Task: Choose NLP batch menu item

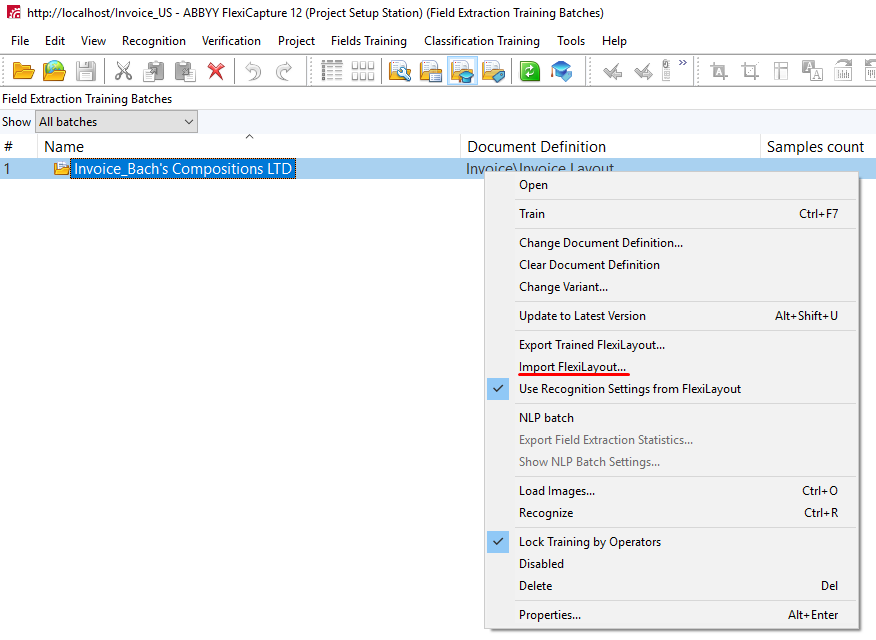Action: pyautogui.click(x=671, y=418)
